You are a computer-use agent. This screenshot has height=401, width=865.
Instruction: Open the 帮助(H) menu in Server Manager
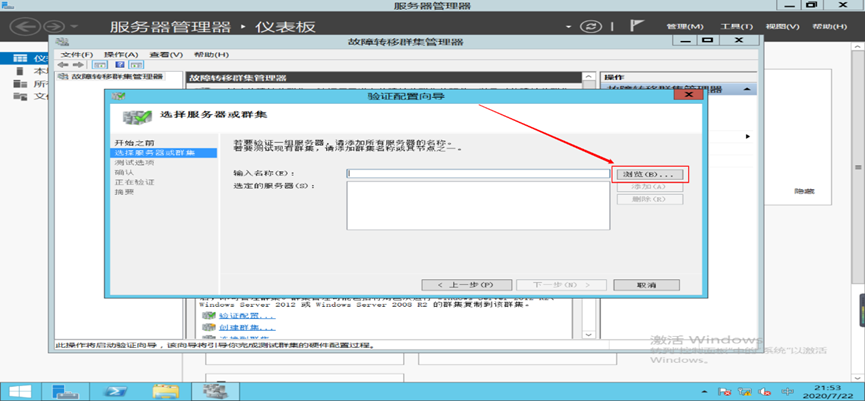[829, 26]
